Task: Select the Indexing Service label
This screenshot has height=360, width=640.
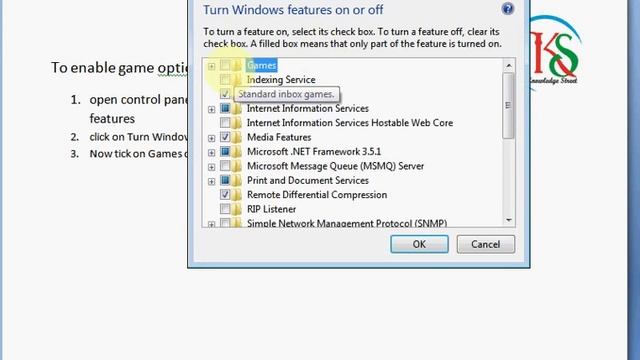Action: (x=281, y=80)
